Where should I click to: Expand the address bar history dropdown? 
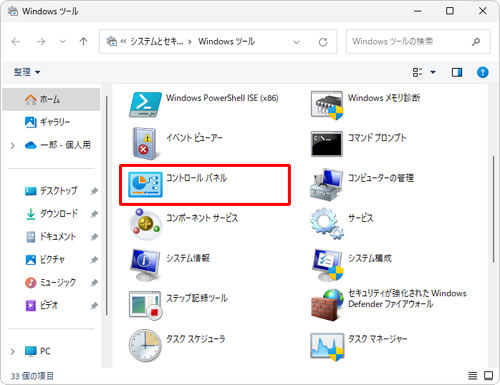[x=296, y=42]
